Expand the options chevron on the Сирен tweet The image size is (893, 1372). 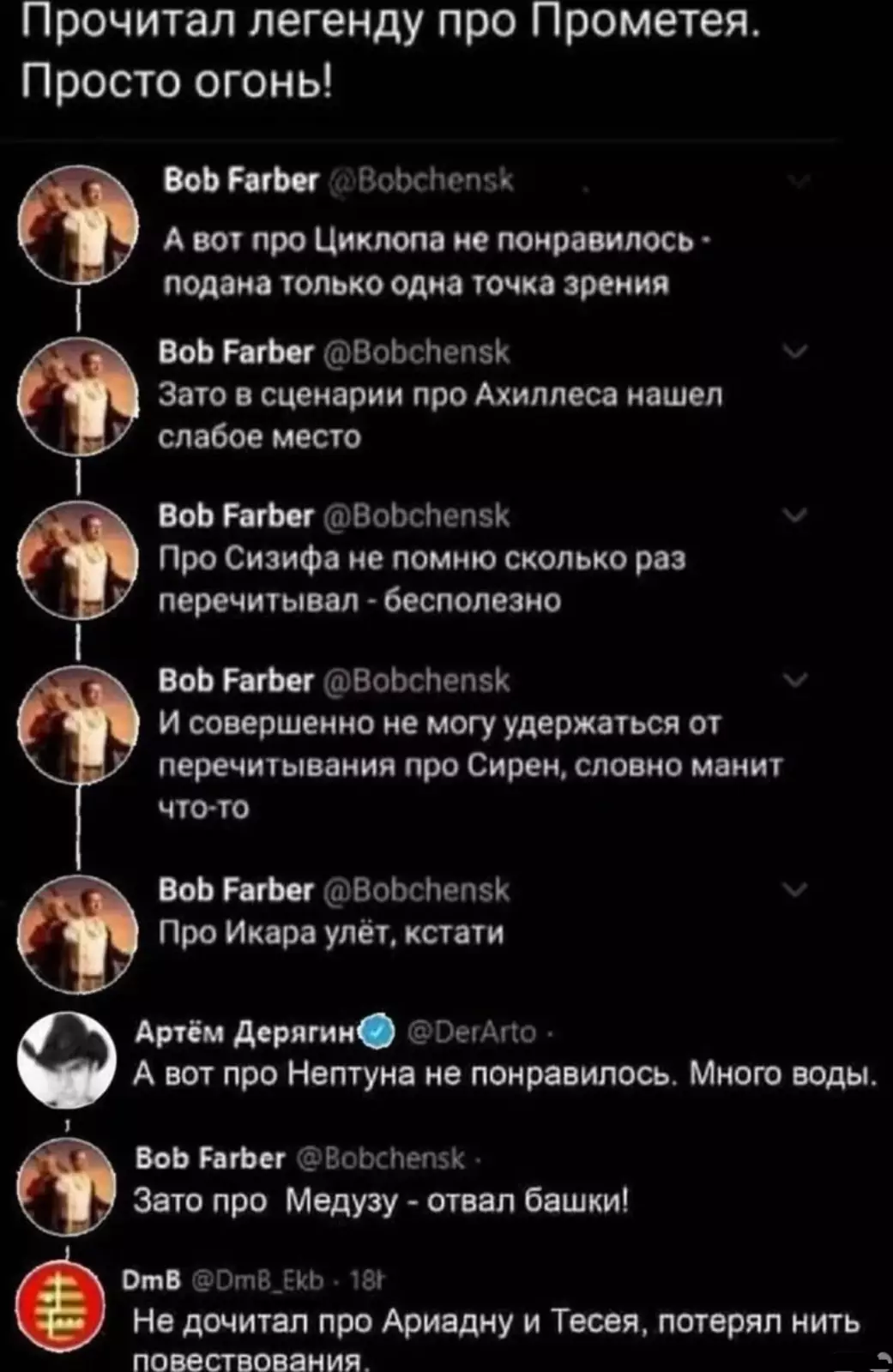[x=796, y=680]
